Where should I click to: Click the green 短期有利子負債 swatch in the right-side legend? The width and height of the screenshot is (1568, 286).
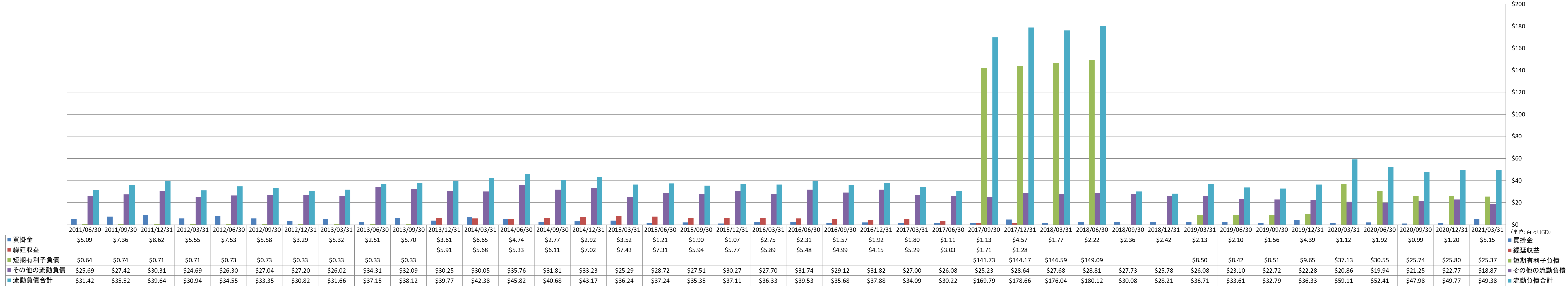point(1509,260)
